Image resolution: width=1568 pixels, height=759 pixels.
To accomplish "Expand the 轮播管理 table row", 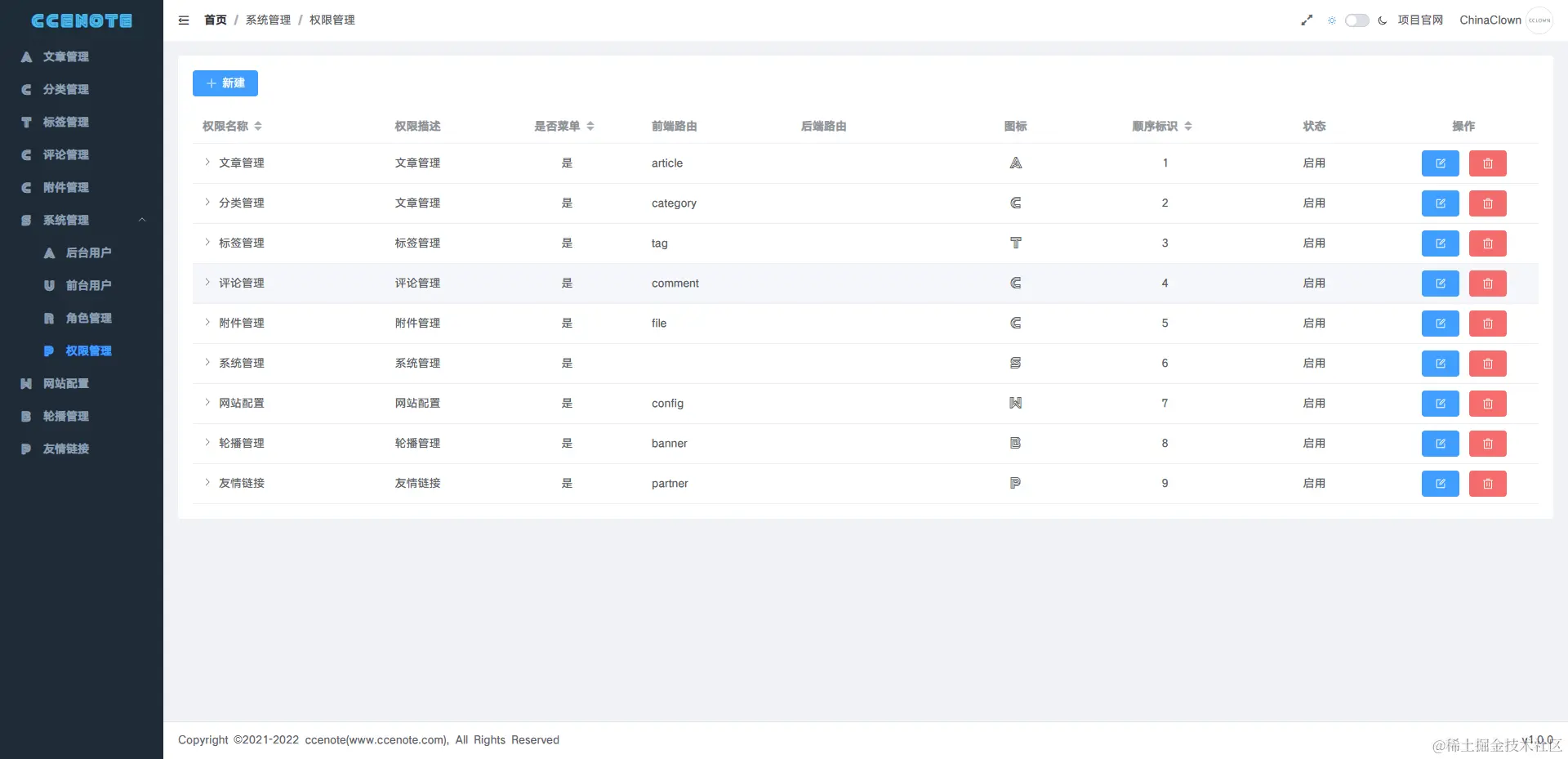I will click(x=207, y=443).
